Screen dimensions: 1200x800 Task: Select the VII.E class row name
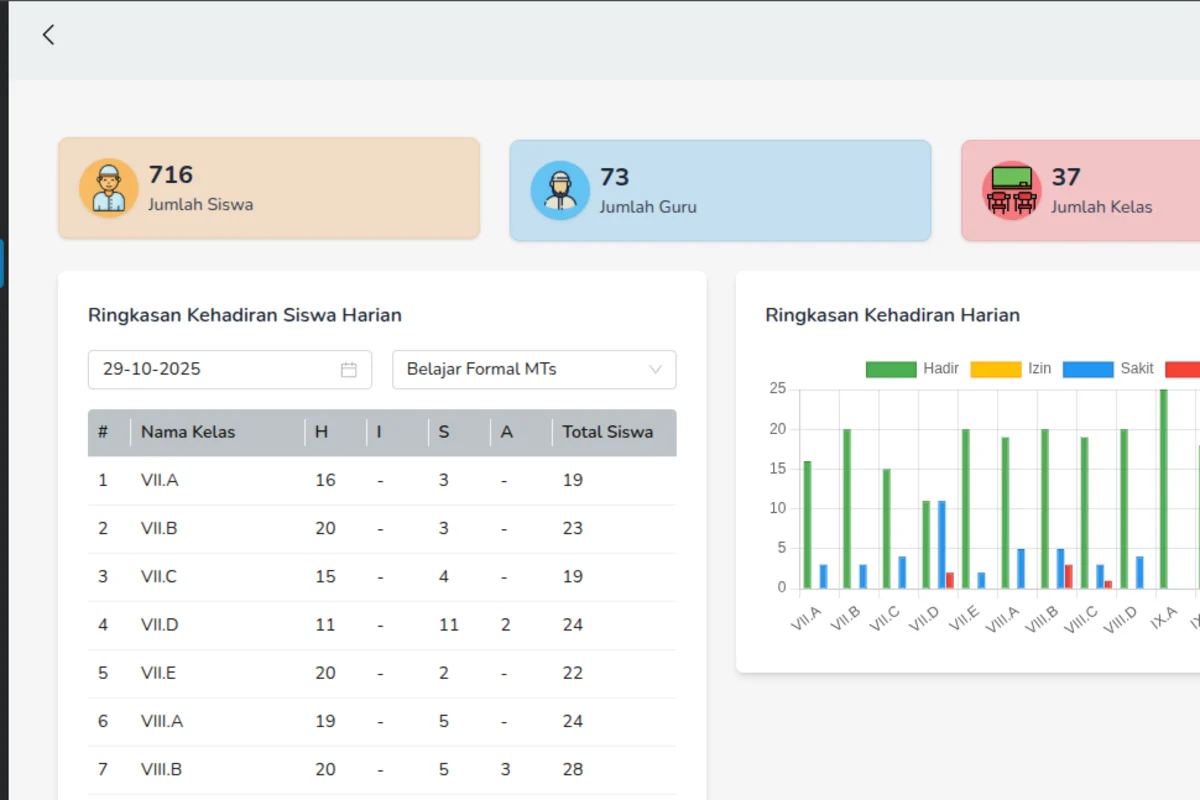point(158,673)
